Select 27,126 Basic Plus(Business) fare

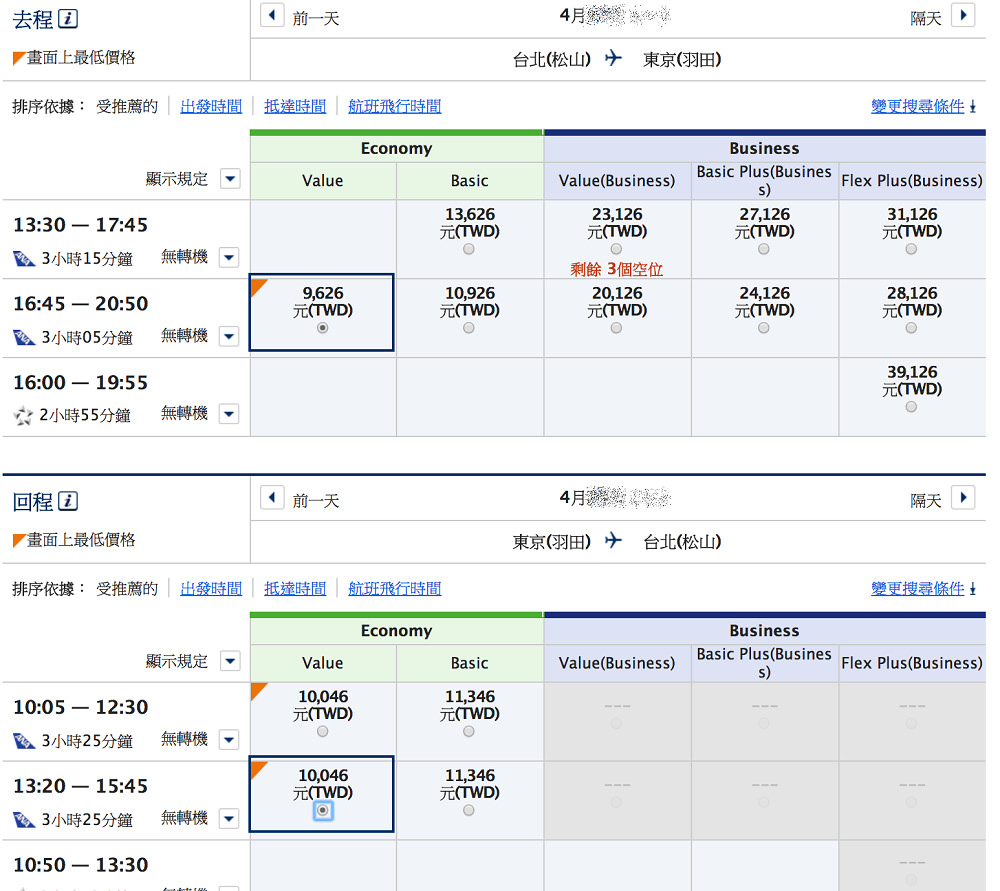(x=763, y=249)
